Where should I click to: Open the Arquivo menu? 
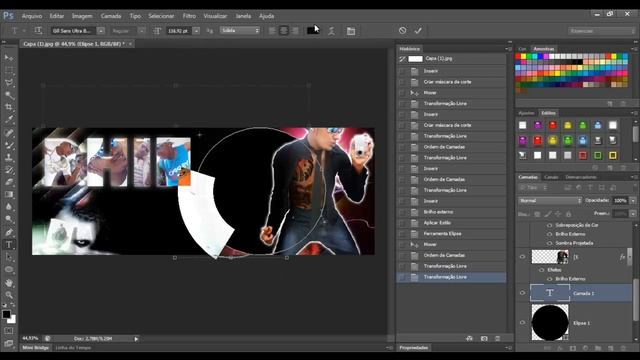(32, 16)
